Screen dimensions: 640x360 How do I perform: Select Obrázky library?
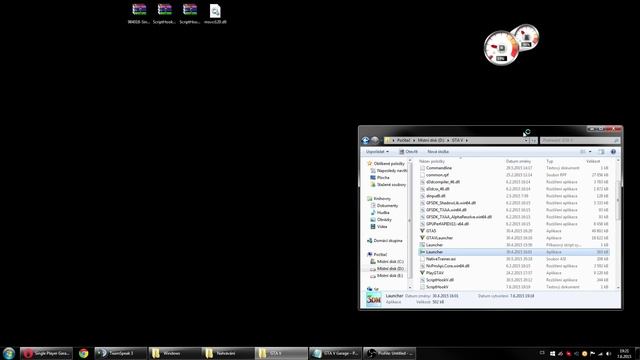381,220
